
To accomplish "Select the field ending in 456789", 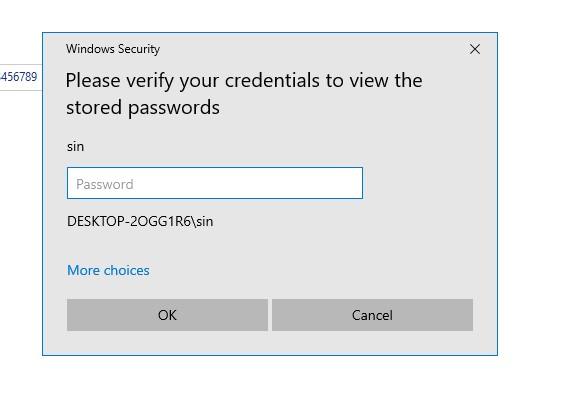I will point(21,77).
